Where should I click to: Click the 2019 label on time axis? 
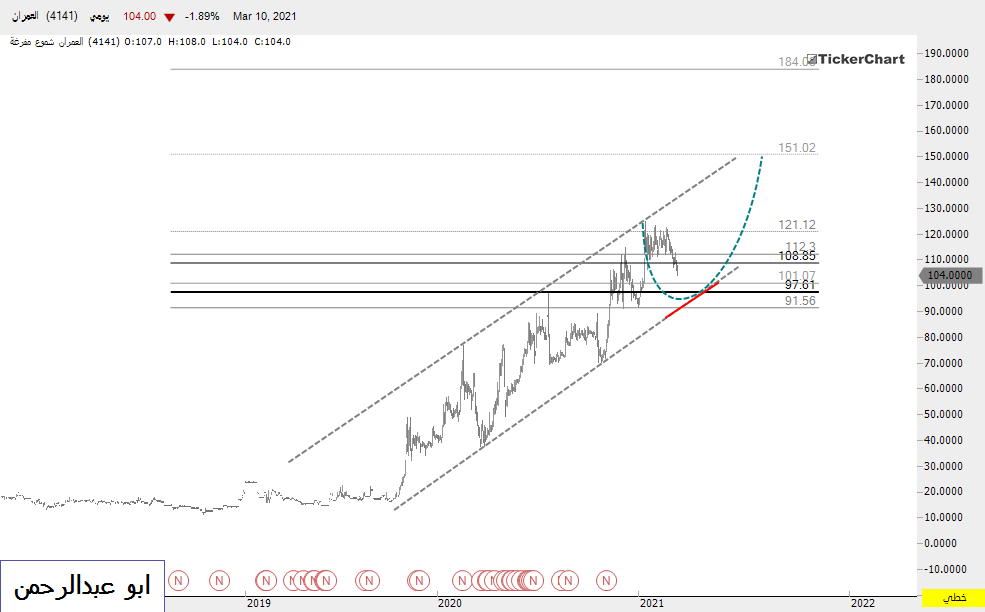pos(258,602)
